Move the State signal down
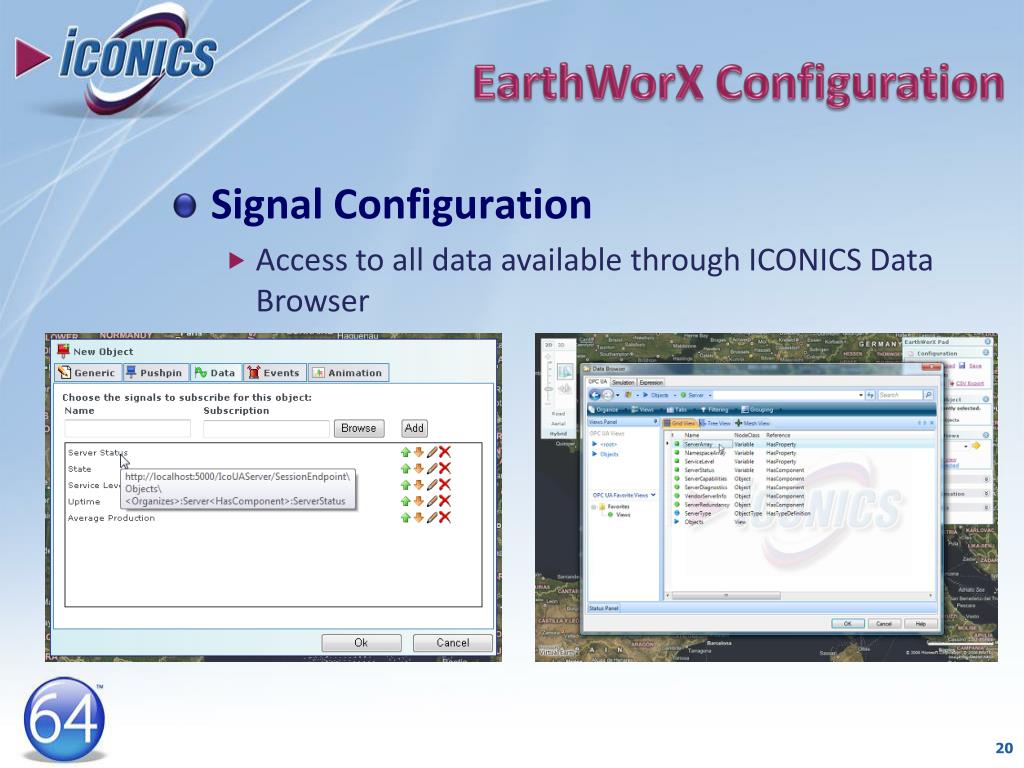The image size is (1024, 768). pyautogui.click(x=419, y=468)
